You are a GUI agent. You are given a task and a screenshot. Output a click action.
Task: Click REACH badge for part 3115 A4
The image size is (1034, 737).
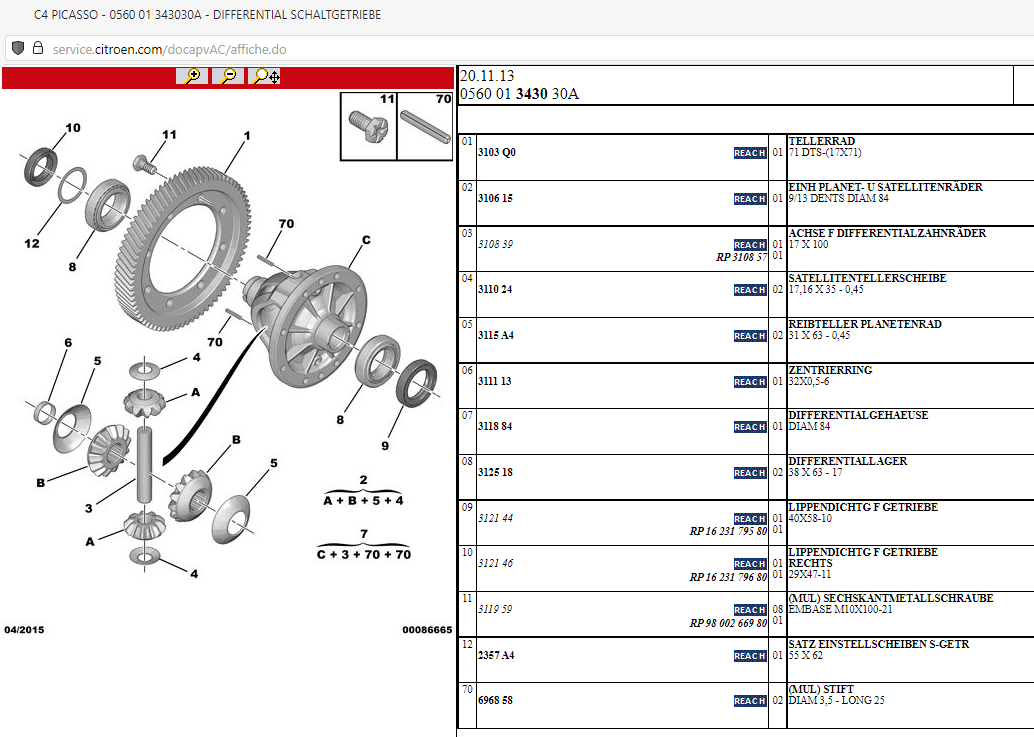click(750, 336)
